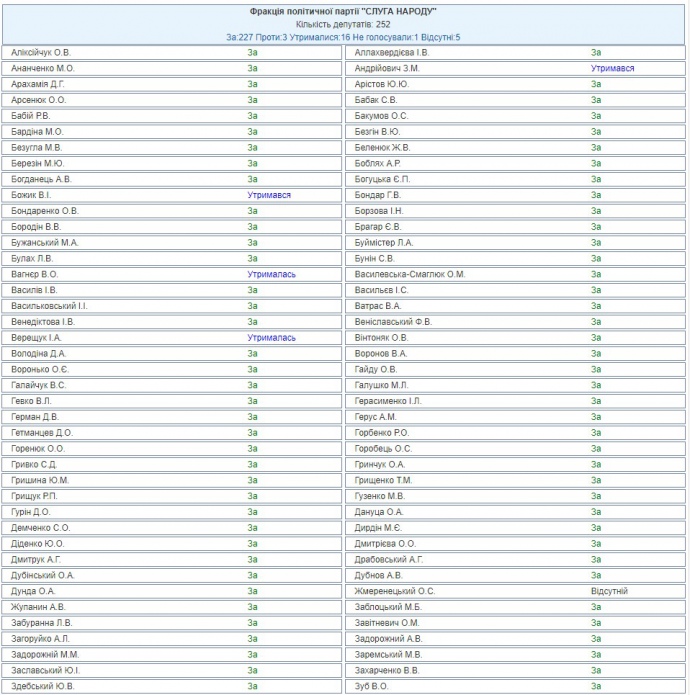The height and width of the screenshot is (695, 690).
Task: Select deputy name Володіна Д.А.
Action: click(39, 354)
